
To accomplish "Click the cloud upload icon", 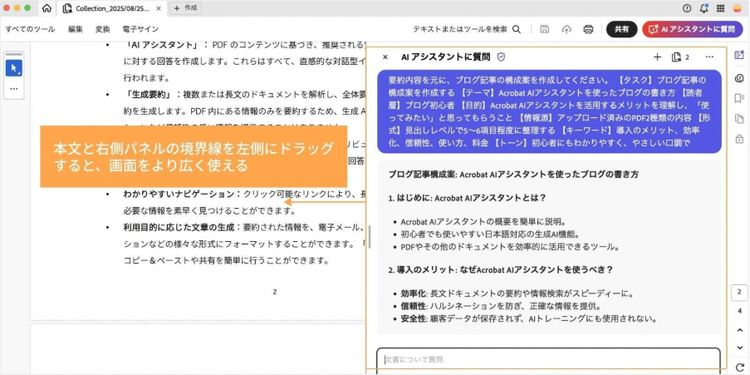I will 566,29.
